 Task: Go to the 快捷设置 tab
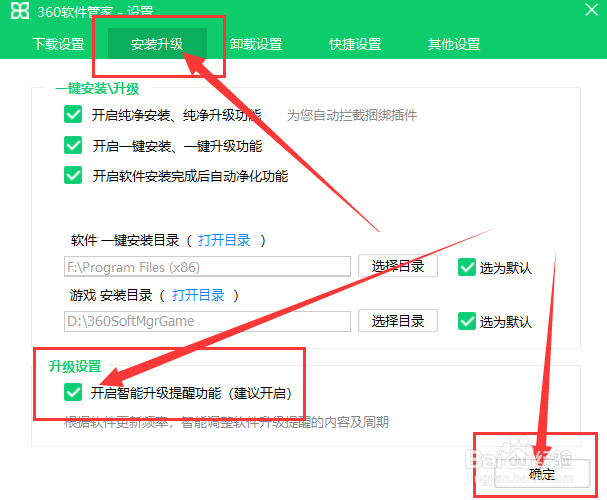click(x=355, y=44)
